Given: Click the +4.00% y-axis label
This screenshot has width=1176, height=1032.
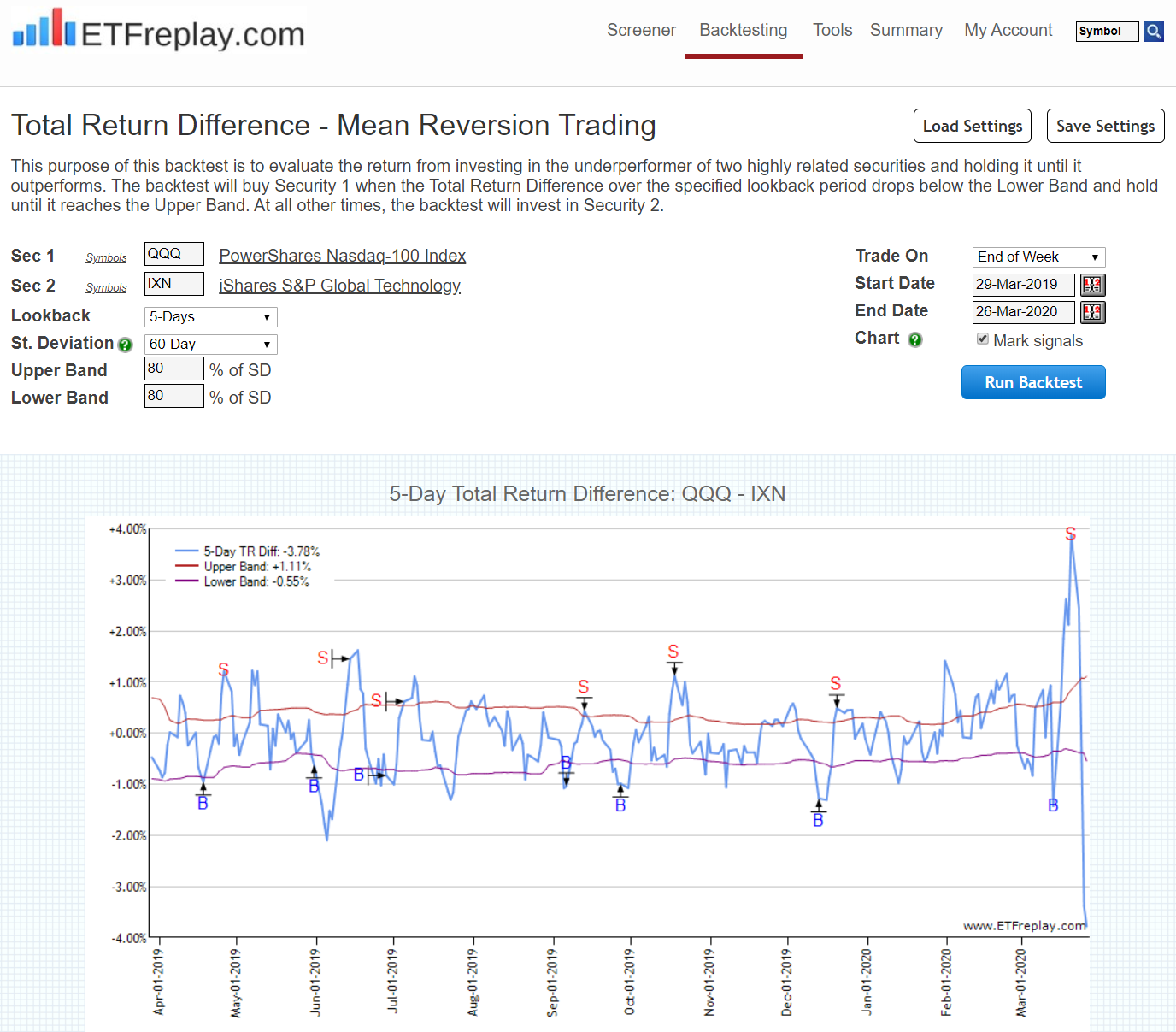Looking at the screenshot, I should [x=127, y=529].
